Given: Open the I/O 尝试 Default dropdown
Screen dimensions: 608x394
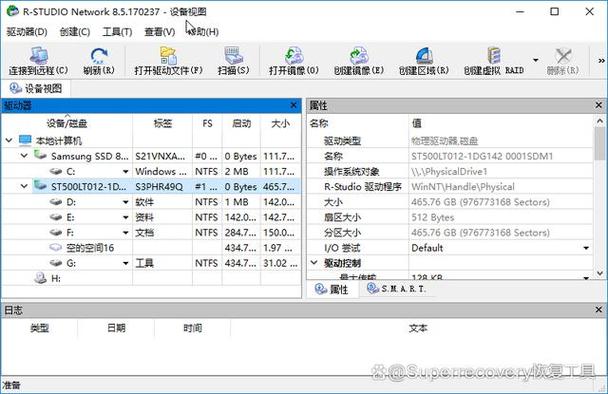Looking at the screenshot, I should (586, 248).
